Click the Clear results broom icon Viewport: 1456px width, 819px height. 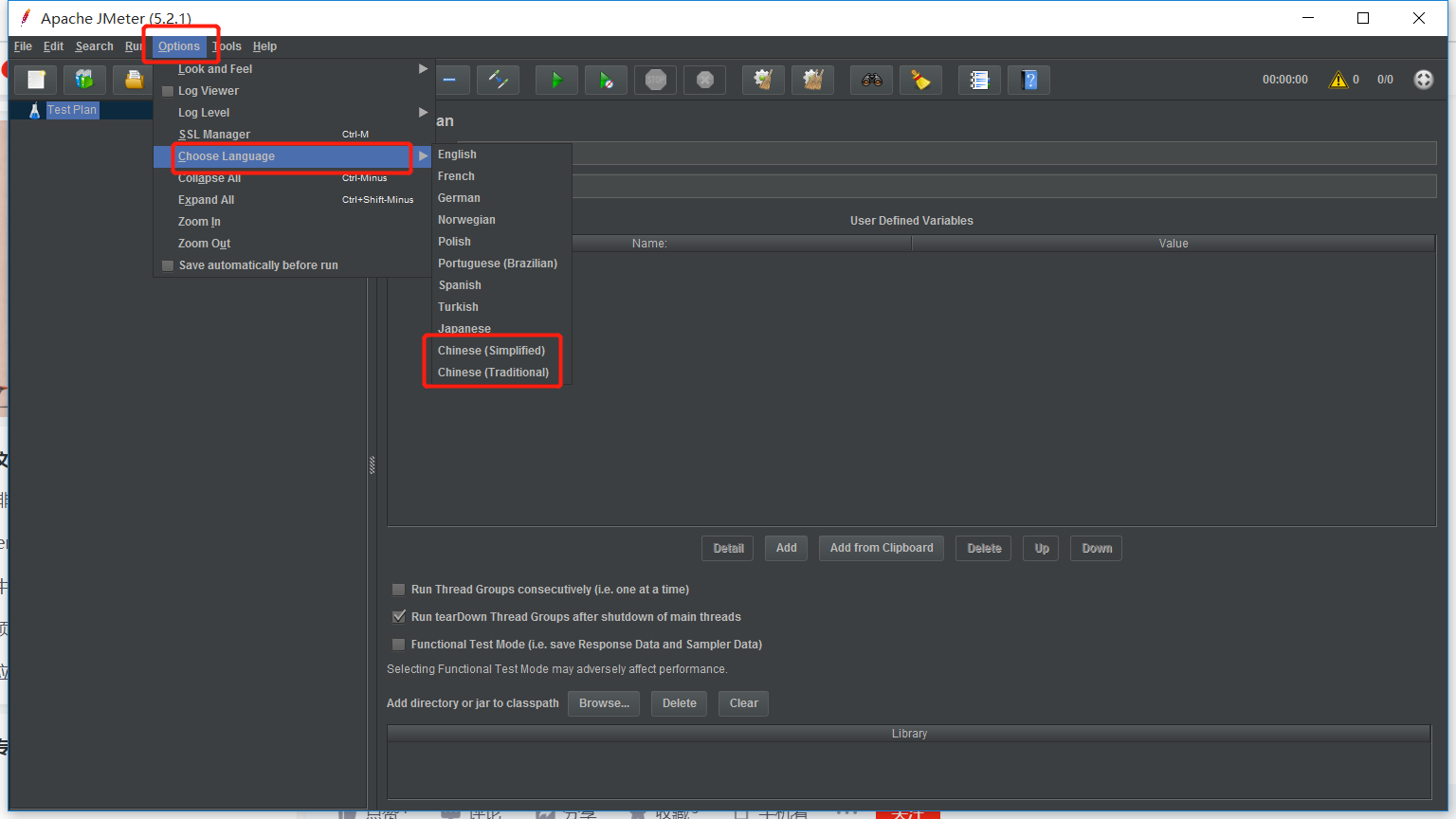coord(763,80)
